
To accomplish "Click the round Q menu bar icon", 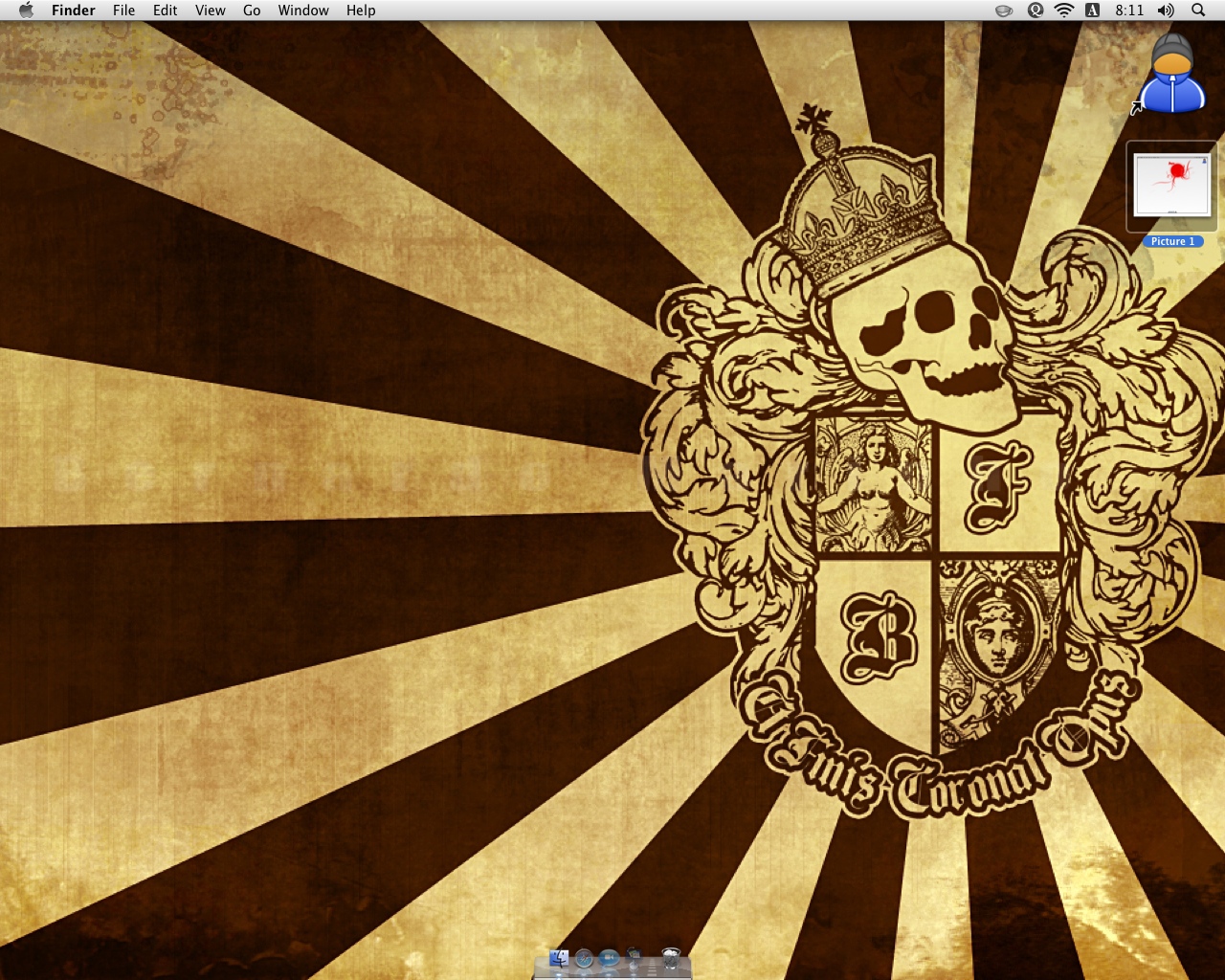I will tap(1036, 11).
